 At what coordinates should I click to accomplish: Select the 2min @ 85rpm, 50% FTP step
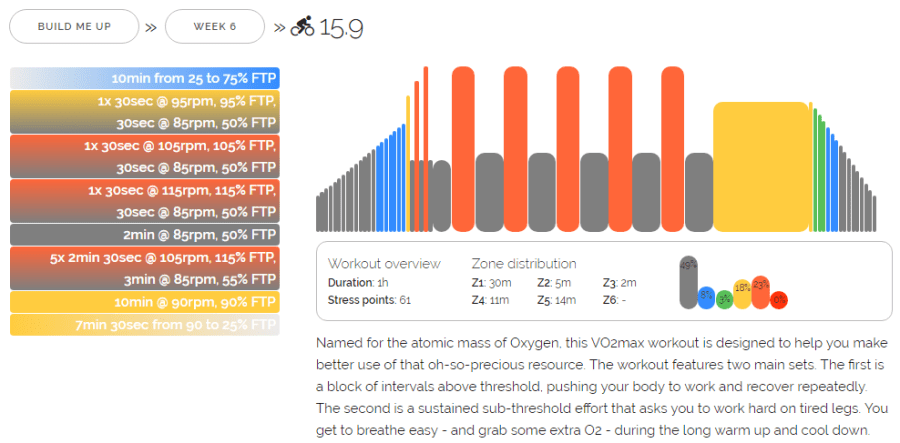click(145, 234)
